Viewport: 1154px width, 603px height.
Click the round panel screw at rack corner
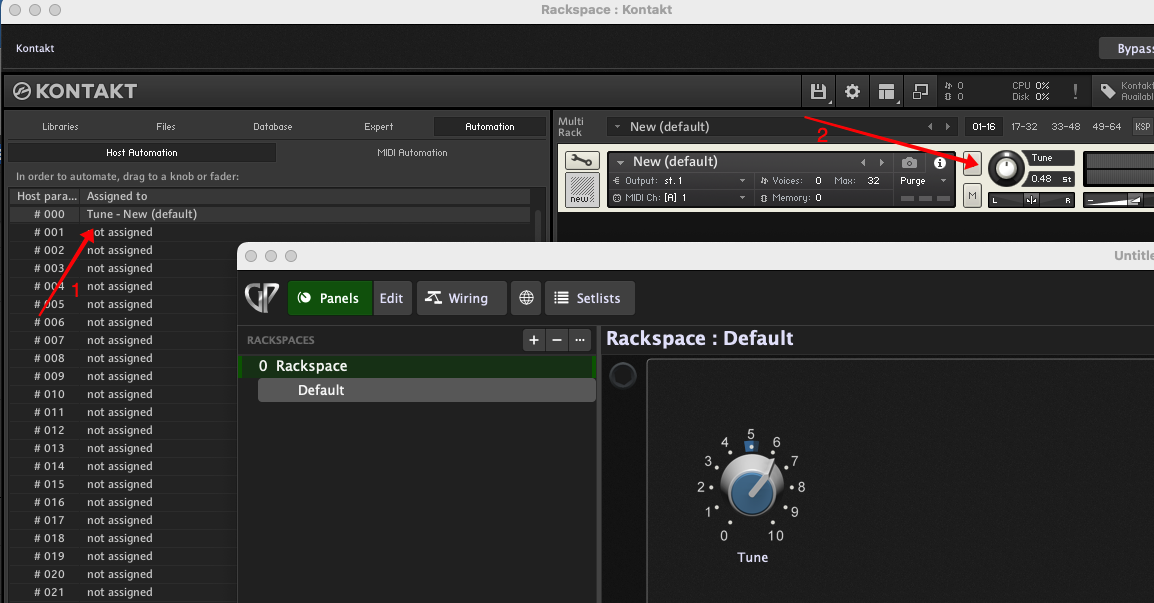tap(623, 375)
